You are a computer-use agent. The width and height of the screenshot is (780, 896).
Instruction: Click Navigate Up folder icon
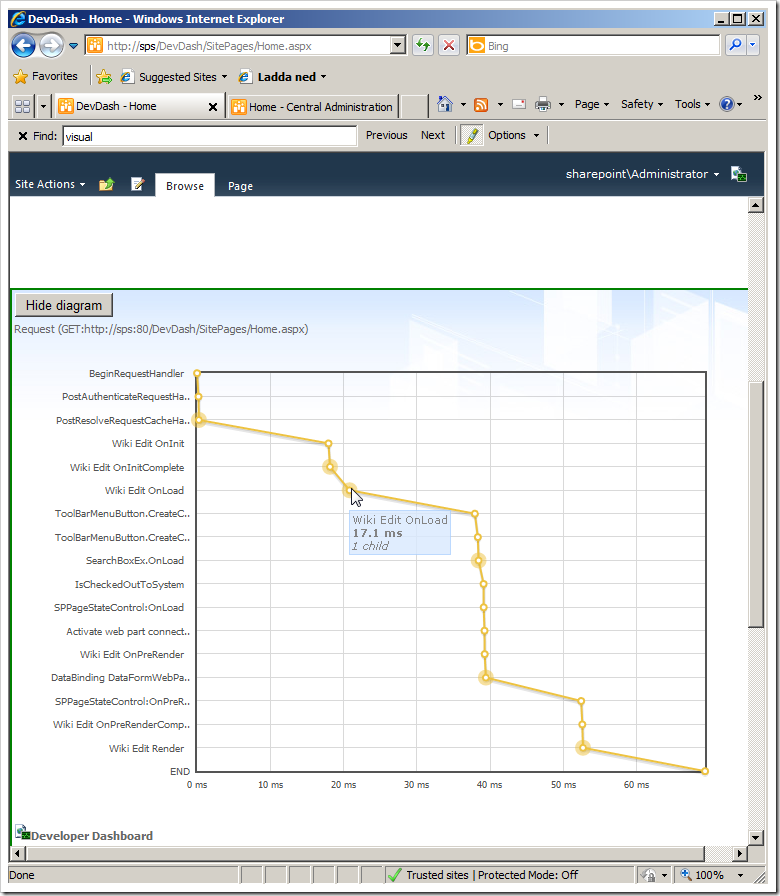point(106,184)
